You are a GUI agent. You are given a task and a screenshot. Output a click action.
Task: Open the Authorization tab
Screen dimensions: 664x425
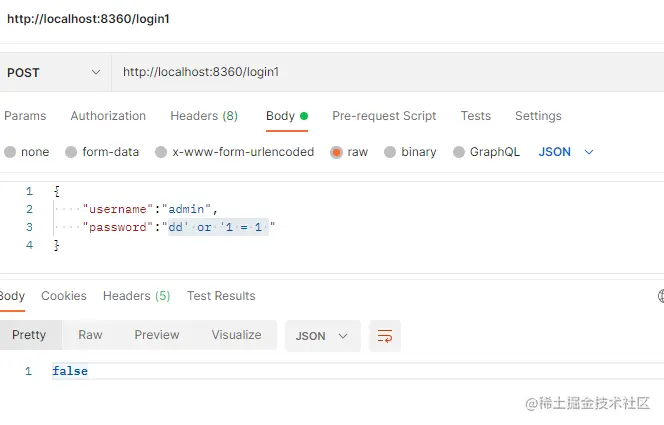[x=108, y=116]
